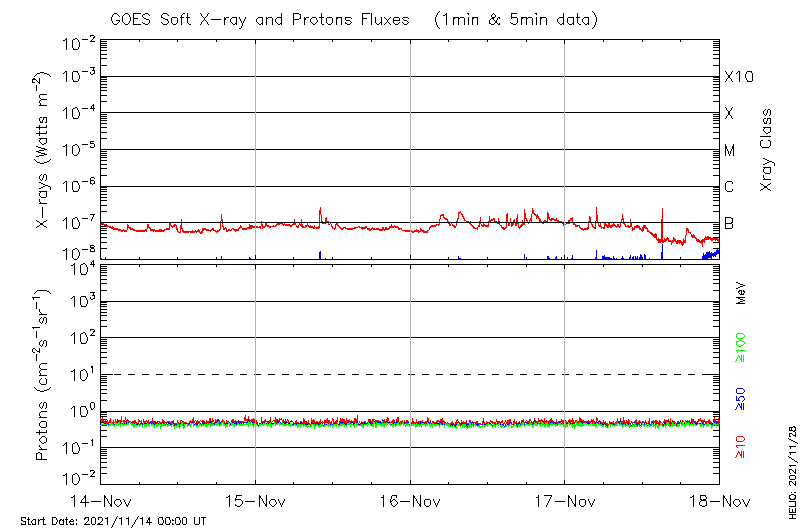This screenshot has height=530, width=800.
Task: Click the 18-Nov date label
Action: click(x=719, y=500)
